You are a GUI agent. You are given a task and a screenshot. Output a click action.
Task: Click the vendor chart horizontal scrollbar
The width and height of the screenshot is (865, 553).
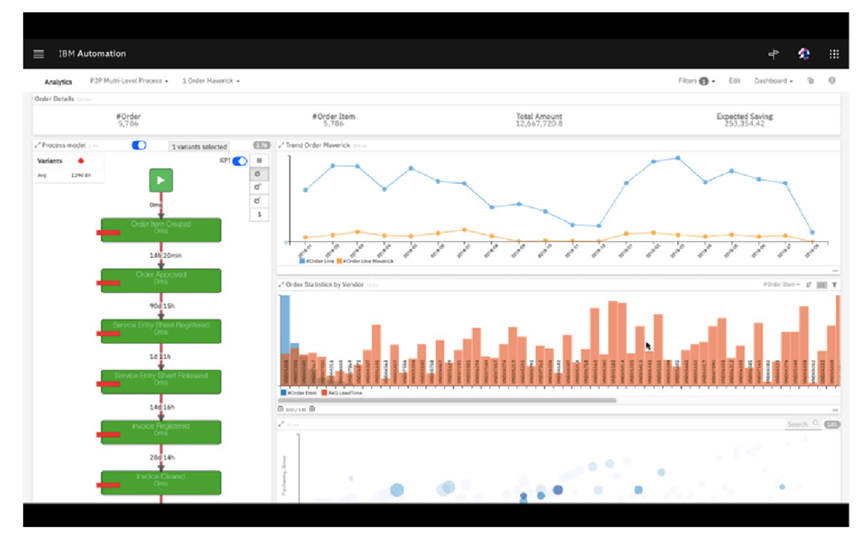[447, 401]
